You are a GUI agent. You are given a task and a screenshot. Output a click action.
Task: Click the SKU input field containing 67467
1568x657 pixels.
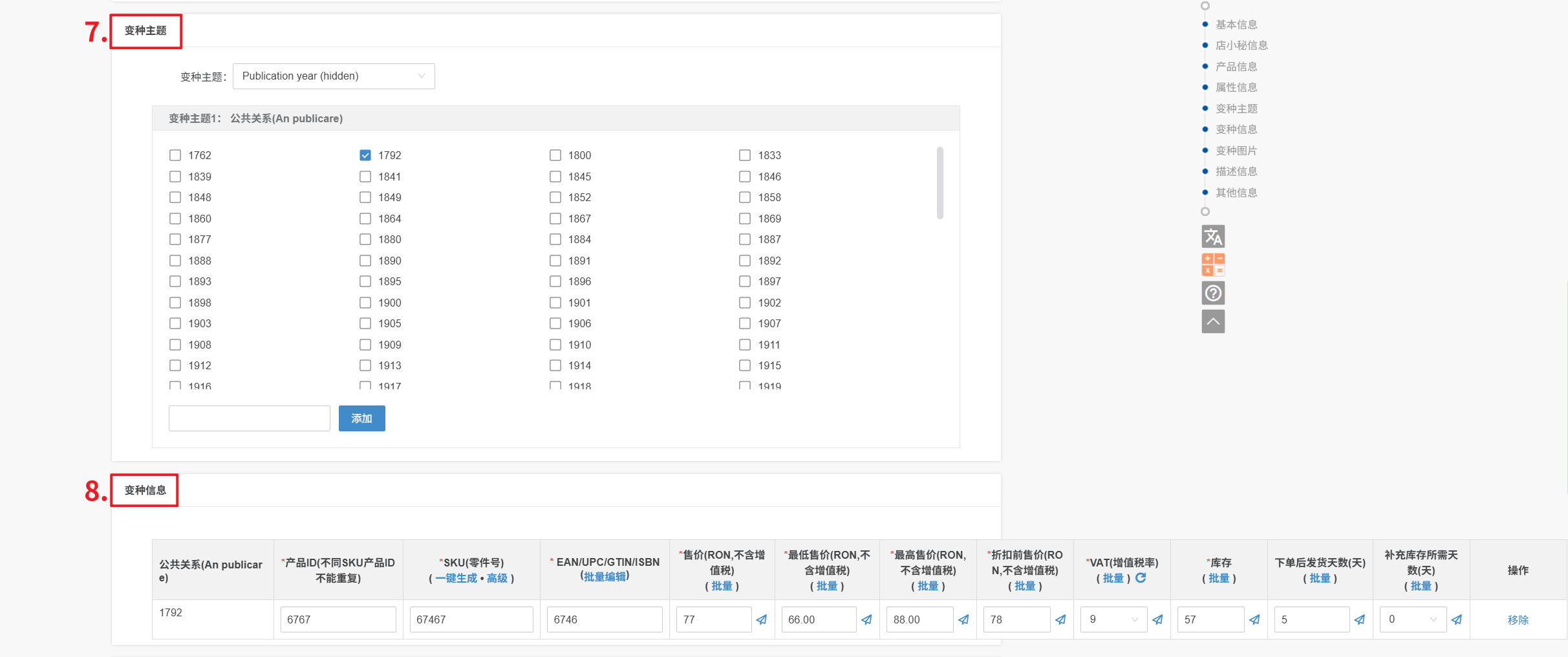click(471, 619)
